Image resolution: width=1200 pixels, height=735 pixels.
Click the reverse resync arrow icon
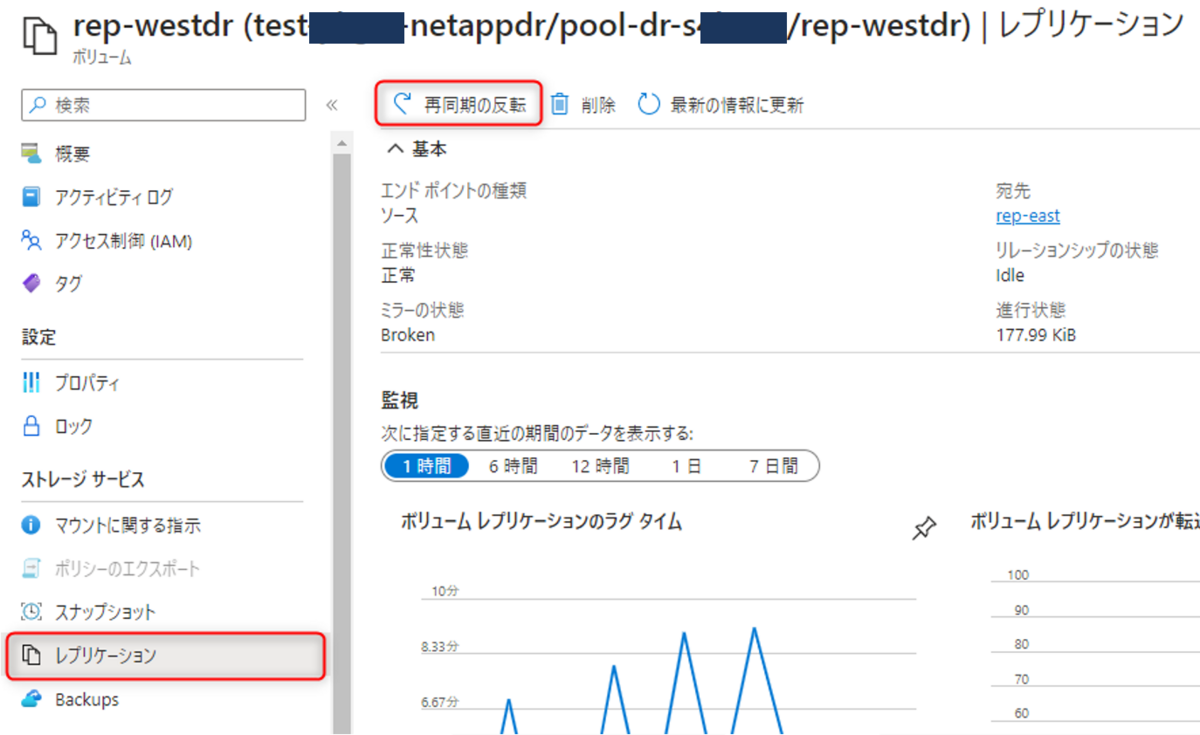tap(403, 103)
